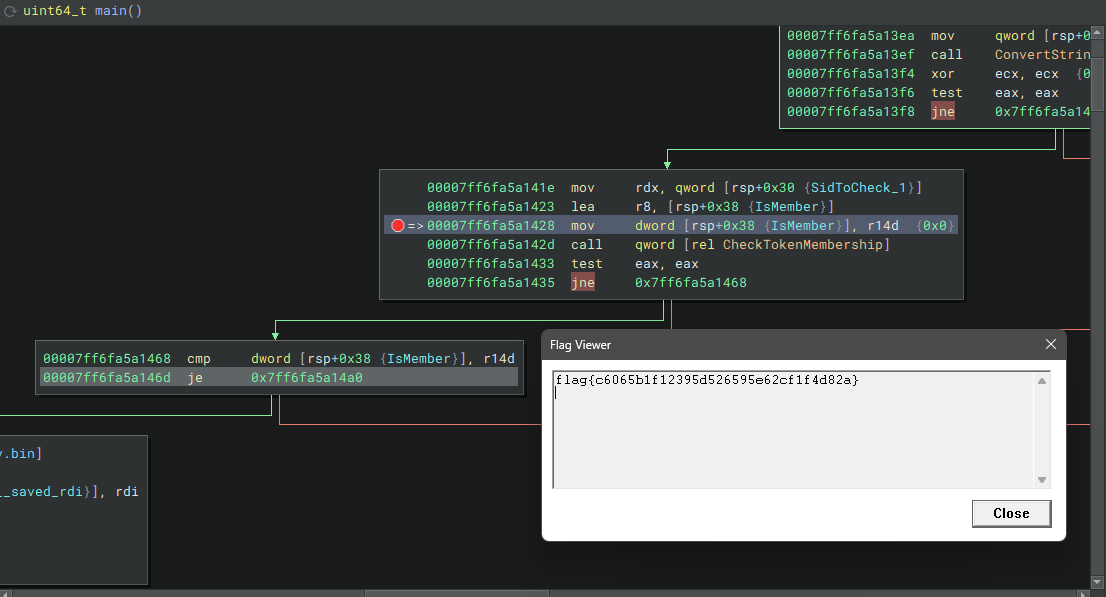Click inside the flag text box
The height and width of the screenshot is (597, 1106).
[x=790, y=430]
